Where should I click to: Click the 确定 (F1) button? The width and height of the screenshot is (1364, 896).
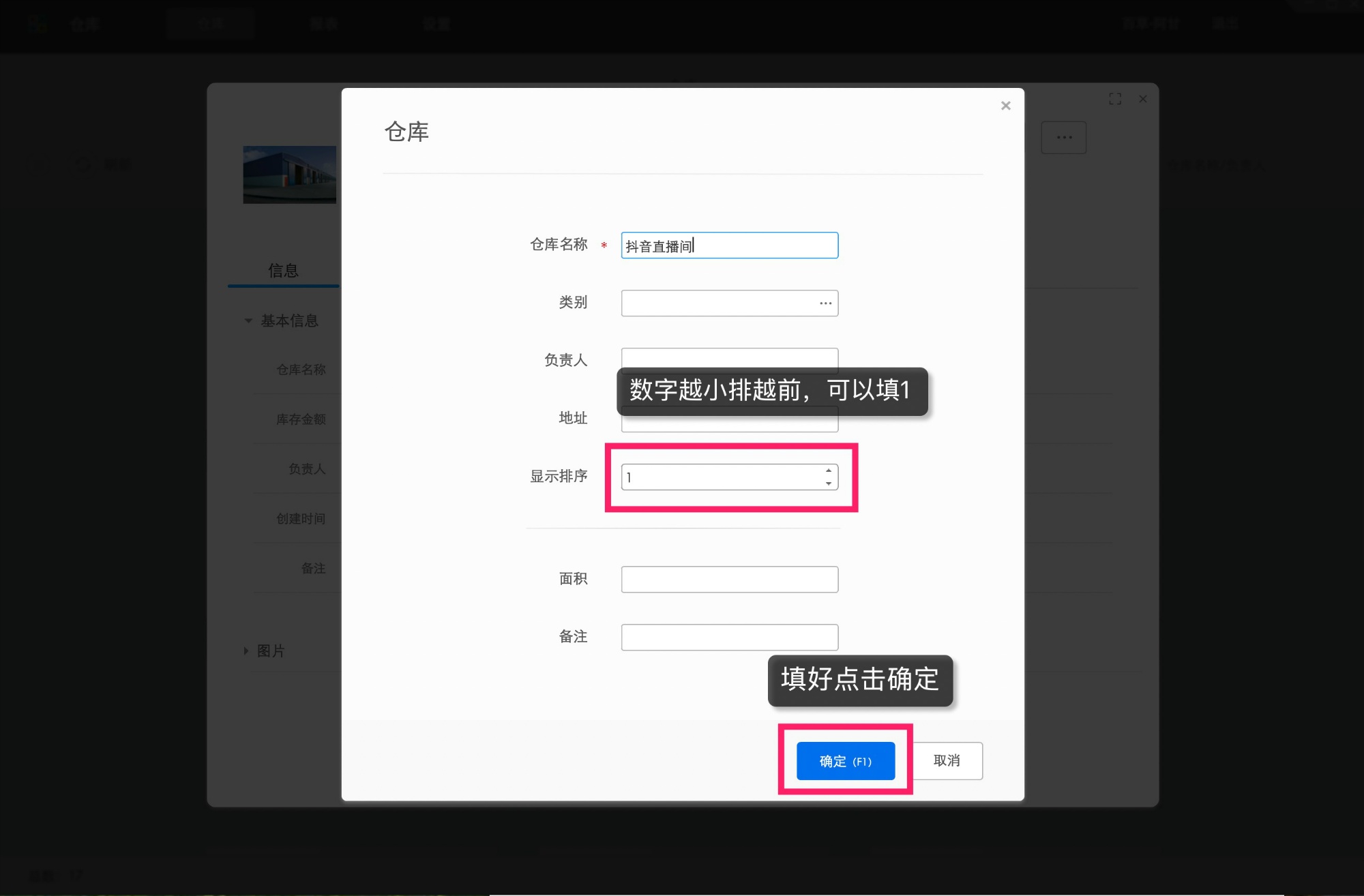tap(844, 760)
